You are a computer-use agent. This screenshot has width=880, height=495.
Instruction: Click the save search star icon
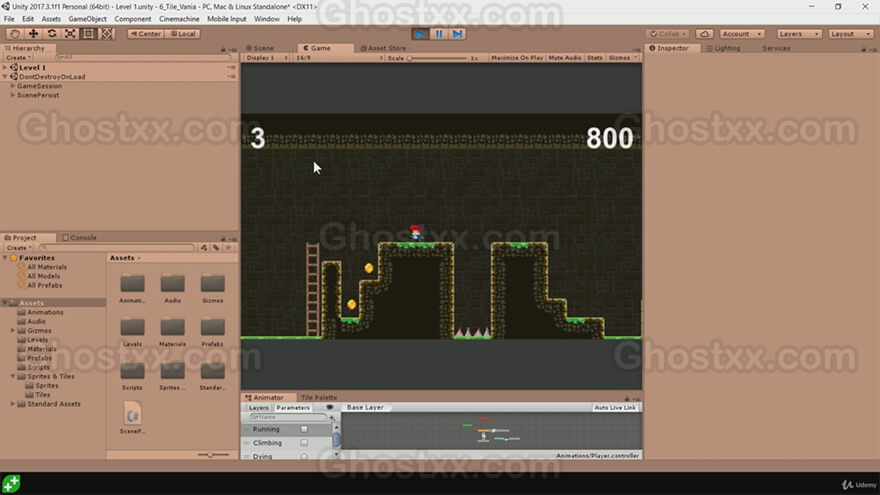pos(228,248)
